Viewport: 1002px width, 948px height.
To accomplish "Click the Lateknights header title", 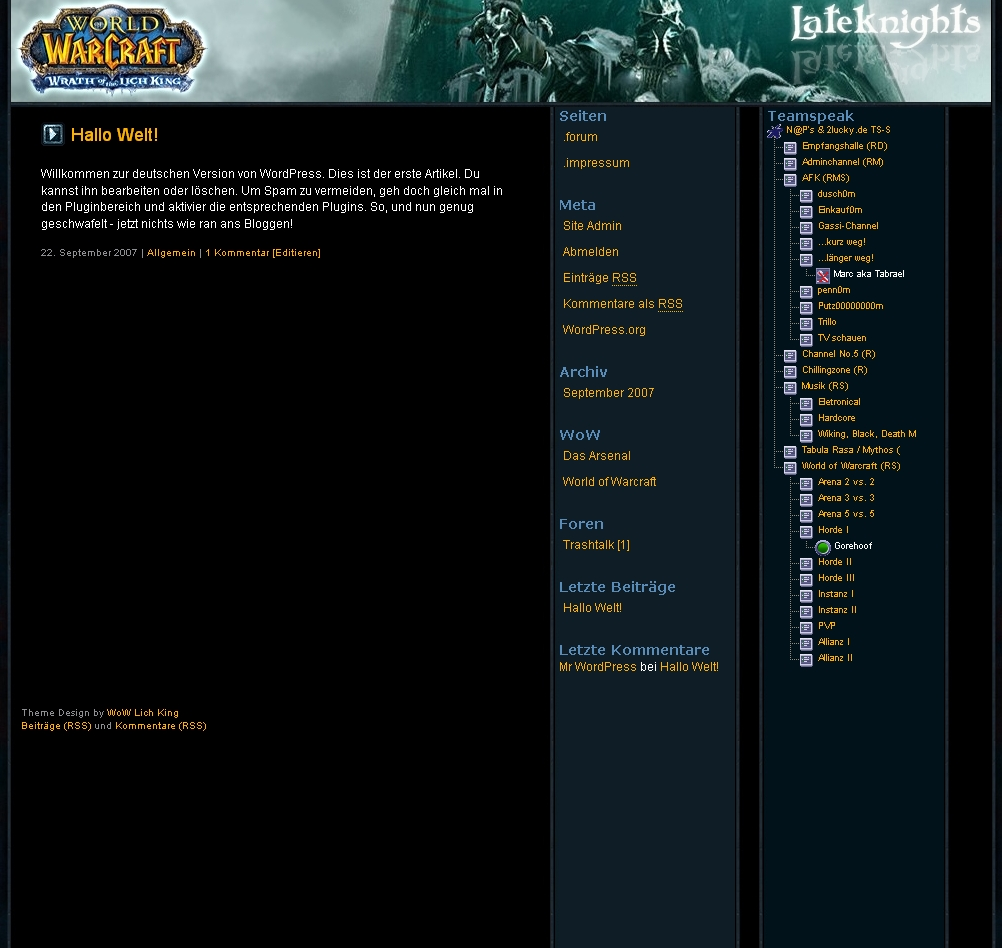I will click(x=885, y=24).
